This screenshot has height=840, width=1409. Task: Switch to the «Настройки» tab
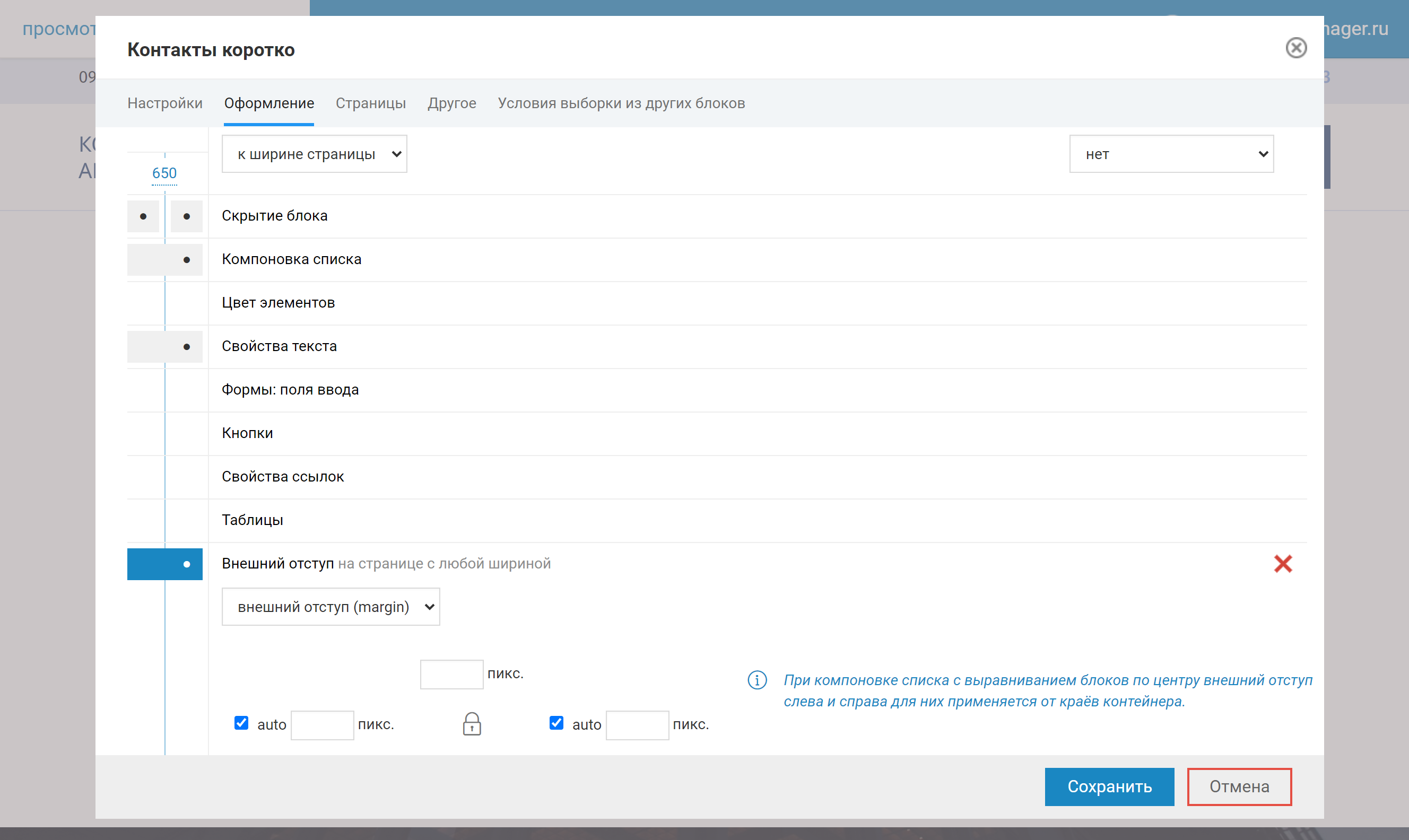pyautogui.click(x=165, y=103)
